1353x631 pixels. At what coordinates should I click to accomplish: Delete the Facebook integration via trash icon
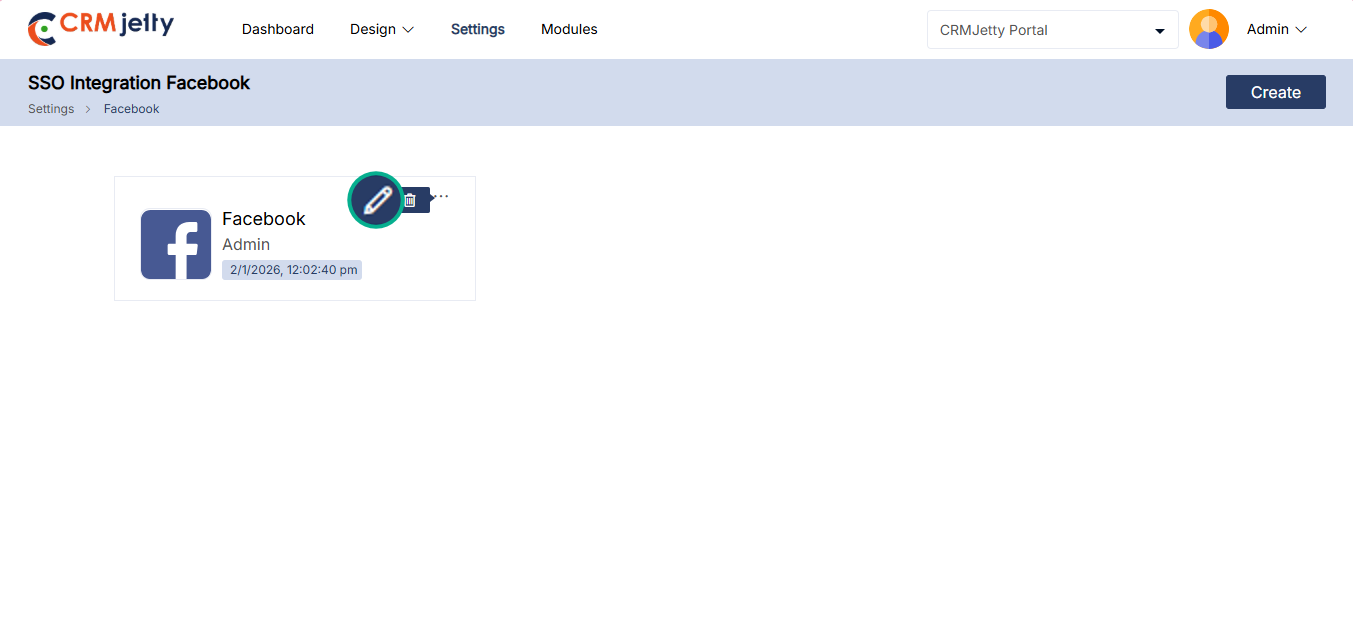[x=410, y=200]
